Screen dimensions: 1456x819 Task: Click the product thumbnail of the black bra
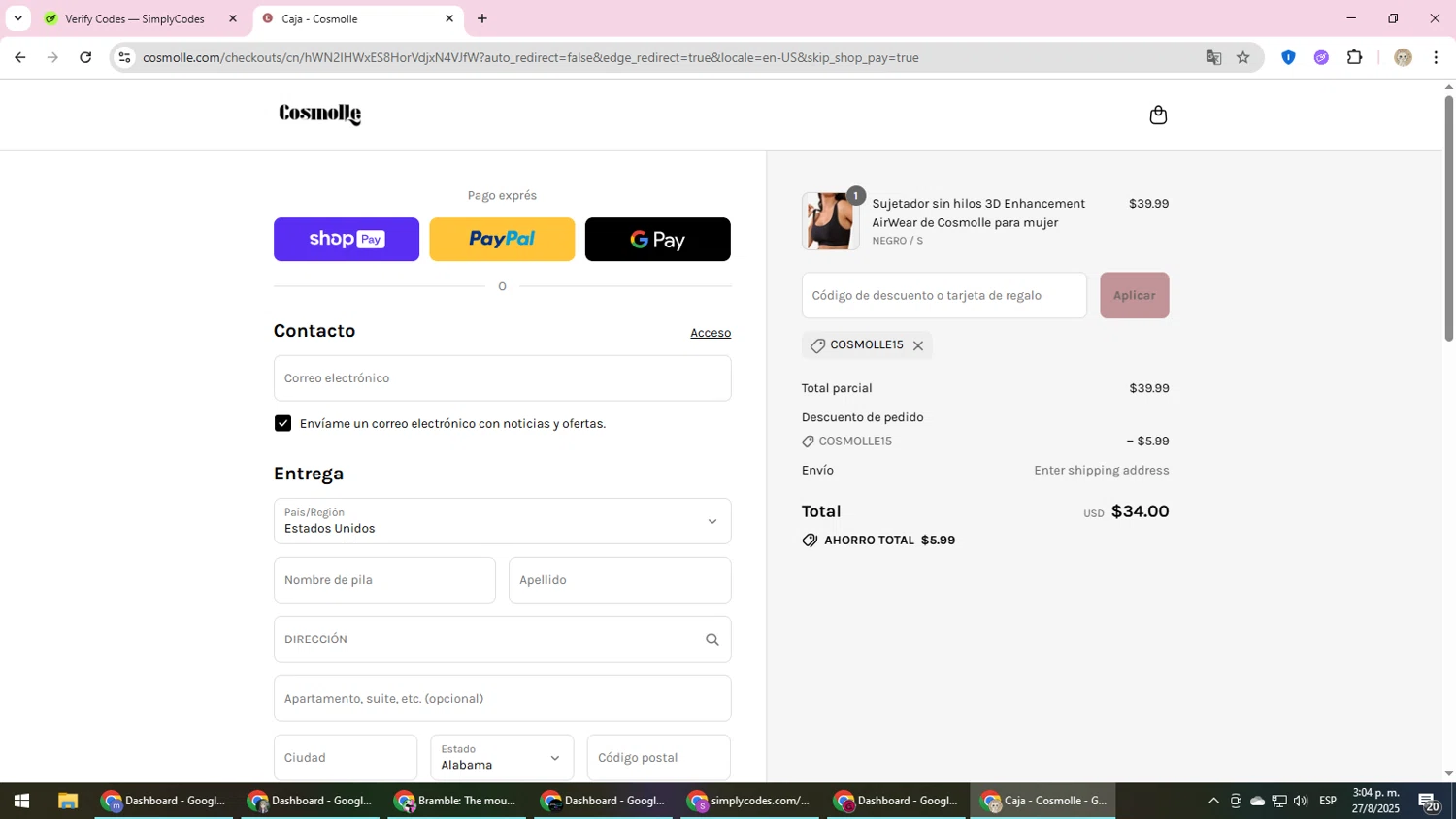click(830, 221)
